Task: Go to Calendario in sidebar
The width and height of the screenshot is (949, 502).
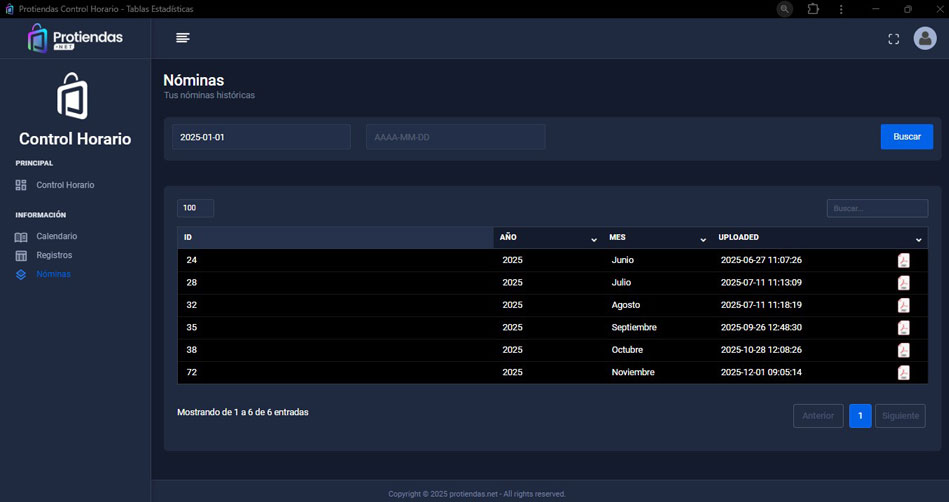Action: pos(56,237)
